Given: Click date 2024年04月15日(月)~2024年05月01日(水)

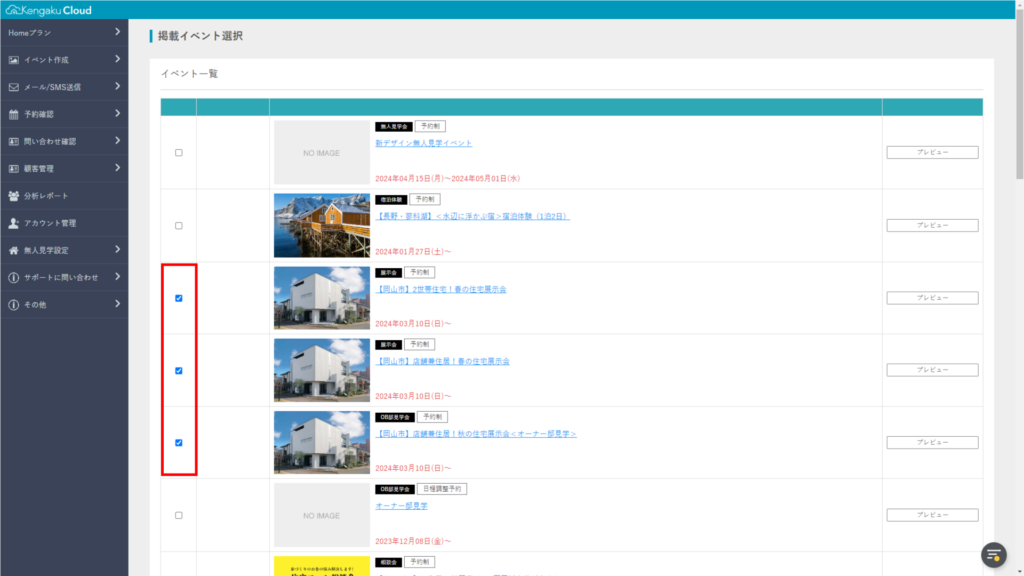Looking at the screenshot, I should [447, 178].
